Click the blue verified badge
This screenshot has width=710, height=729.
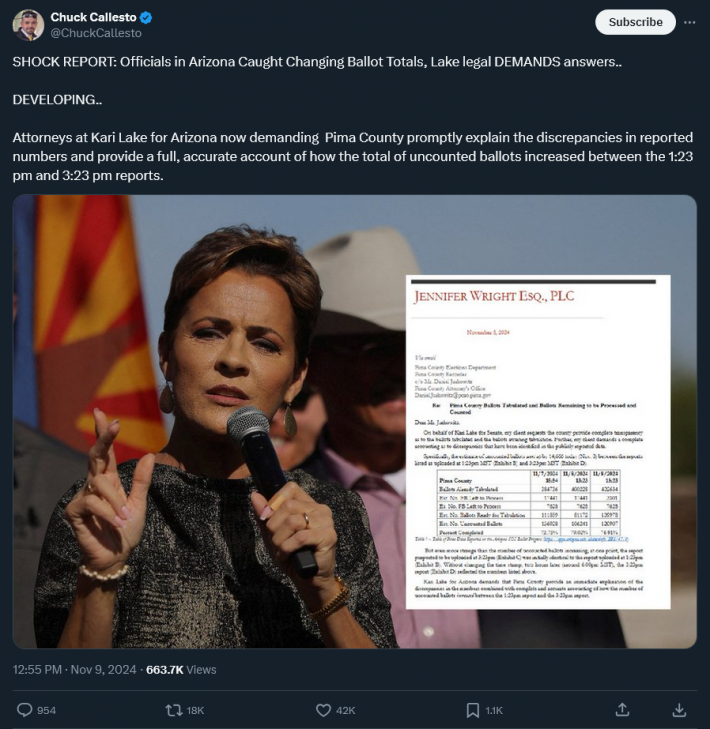pyautogui.click(x=146, y=18)
